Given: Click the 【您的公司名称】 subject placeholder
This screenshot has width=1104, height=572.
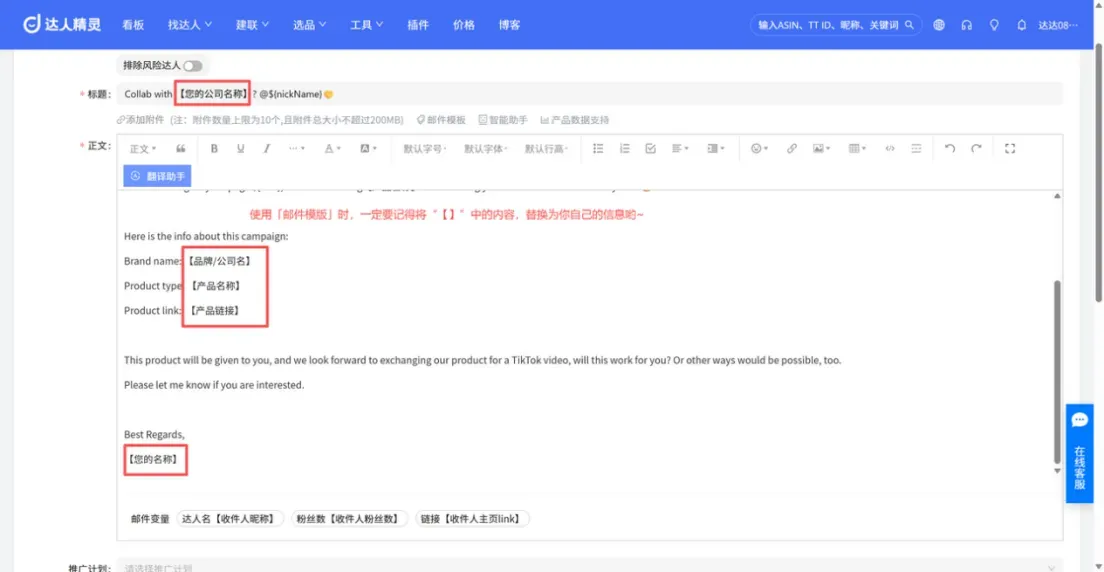Looking at the screenshot, I should tap(213, 94).
